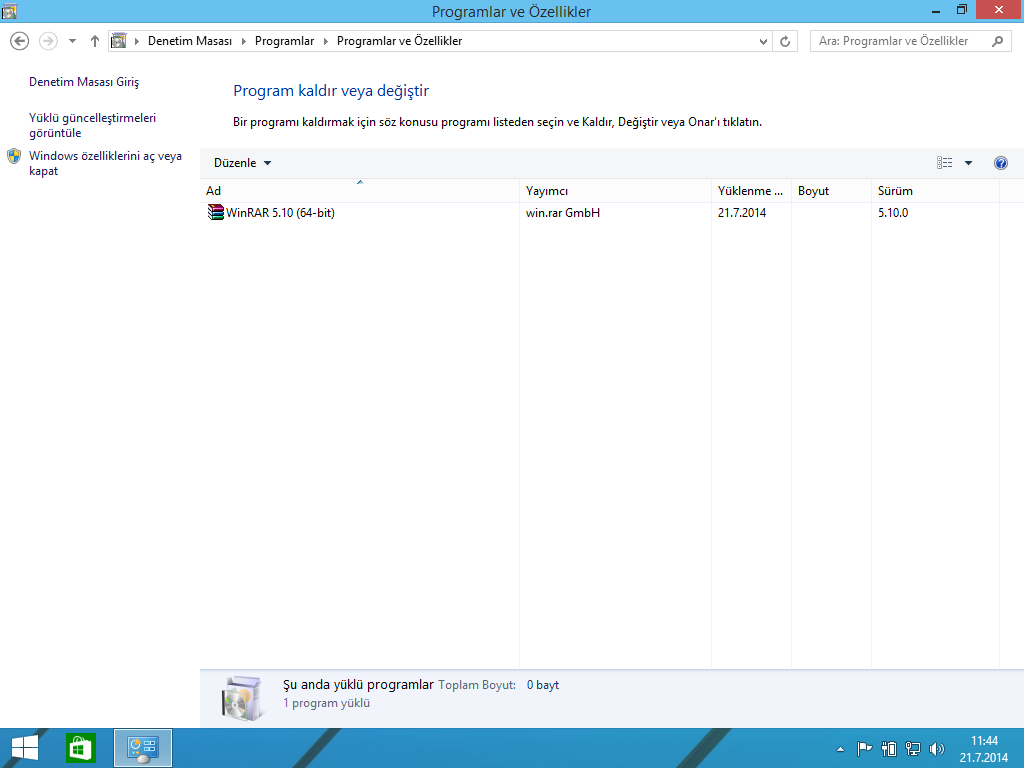1024x768 pixels.
Task: Open the Düzenle dropdown menu
Action: (x=242, y=163)
